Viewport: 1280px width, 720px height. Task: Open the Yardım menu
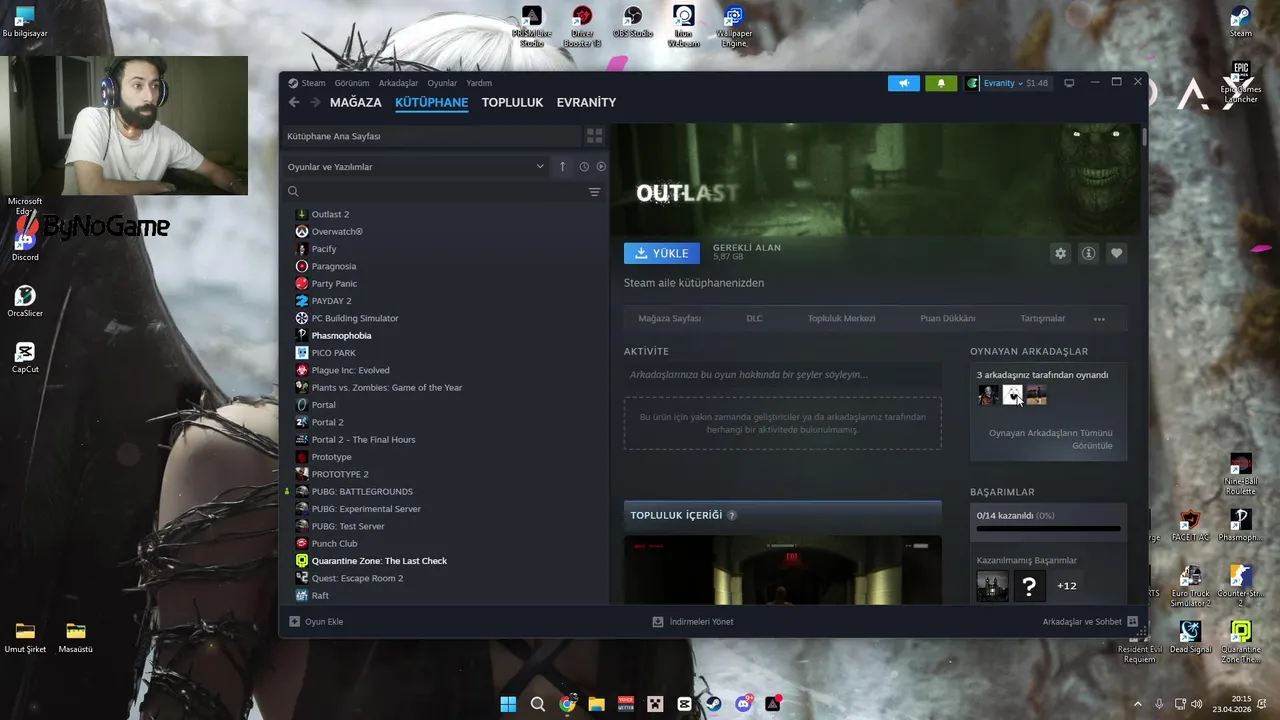[479, 83]
